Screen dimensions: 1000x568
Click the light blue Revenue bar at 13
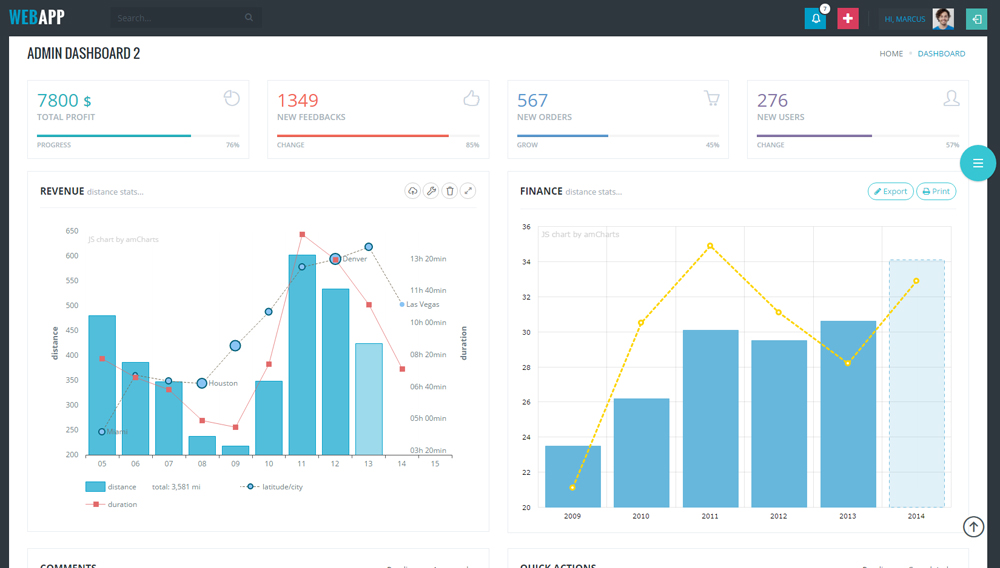[369, 399]
